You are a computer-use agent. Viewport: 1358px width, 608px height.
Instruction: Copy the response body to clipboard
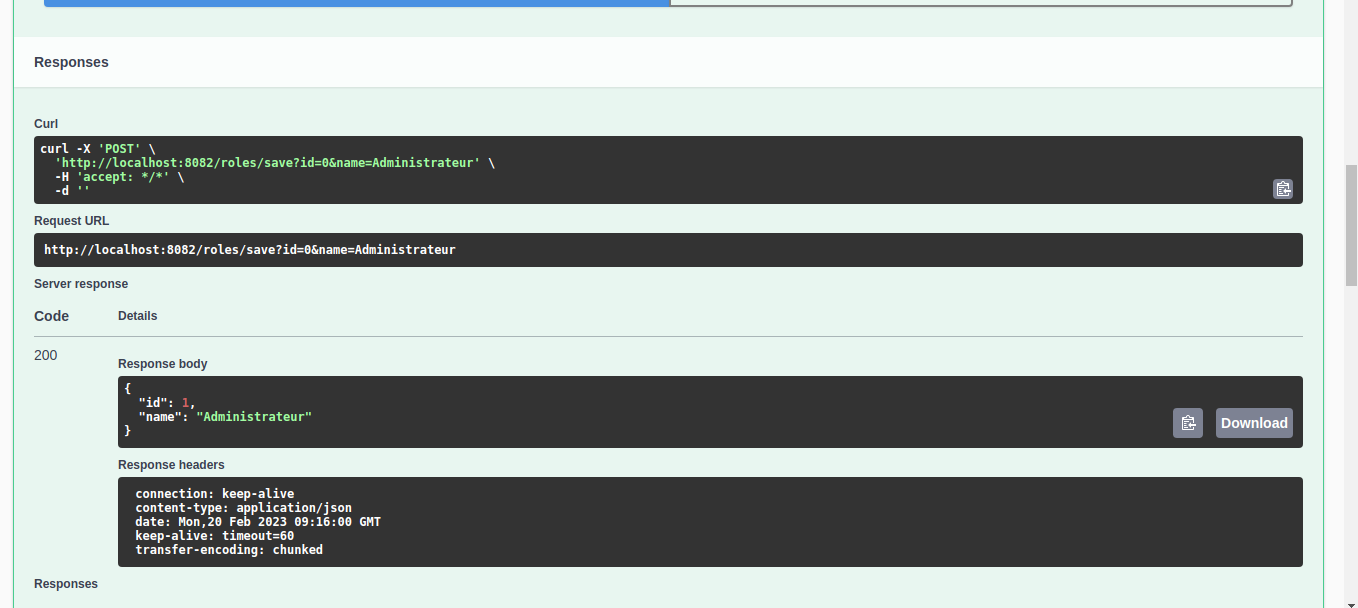click(1188, 423)
